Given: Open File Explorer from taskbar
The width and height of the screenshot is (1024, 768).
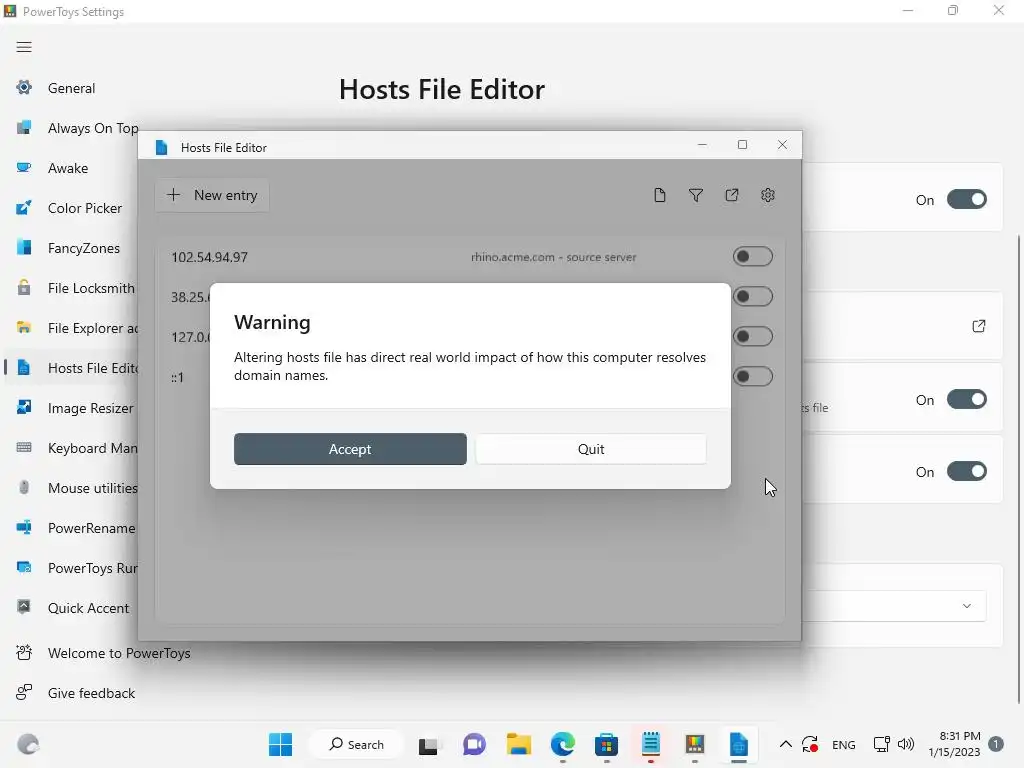Looking at the screenshot, I should click(519, 744).
